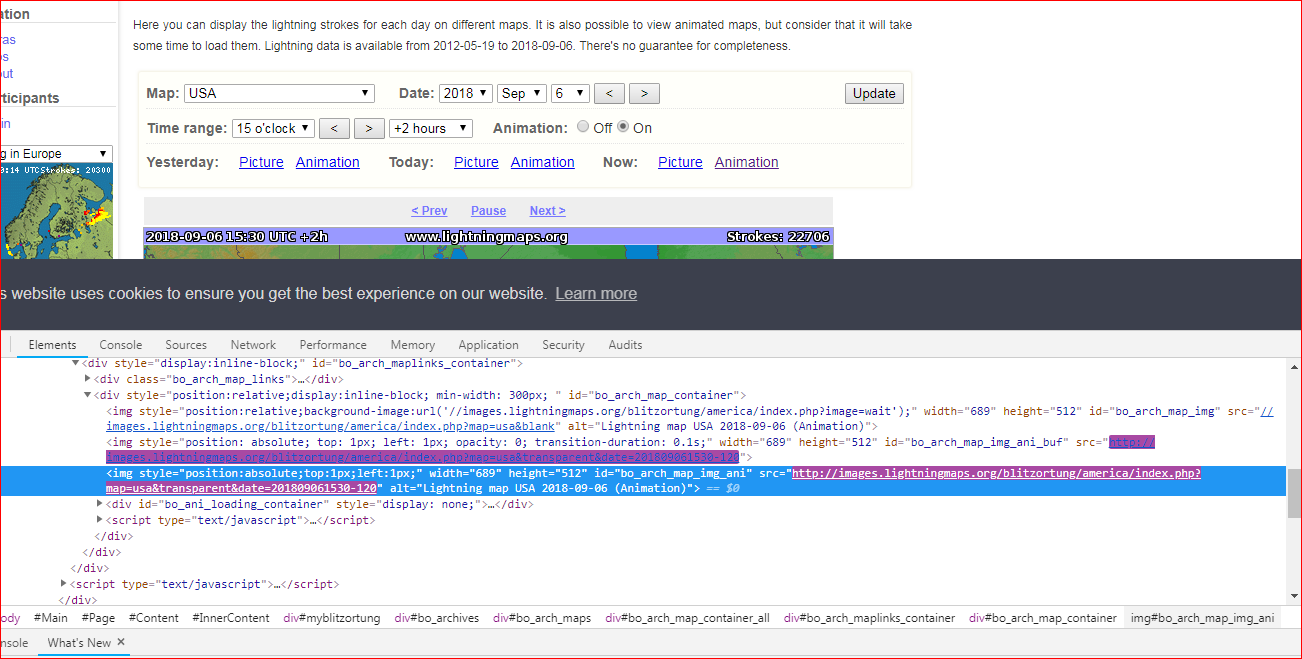Switch to DevTools Memory tab
This screenshot has width=1302, height=659.
coord(413,345)
